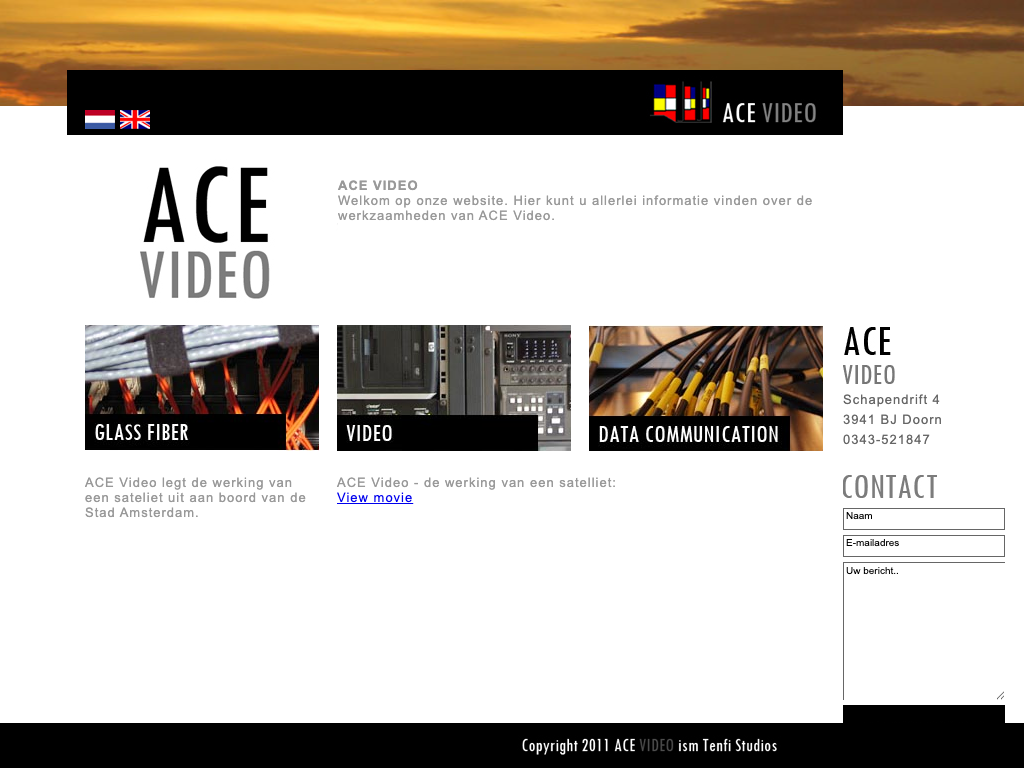The height and width of the screenshot is (768, 1024).
Task: Click the large ACE VIDEO logo
Action: [x=206, y=234]
